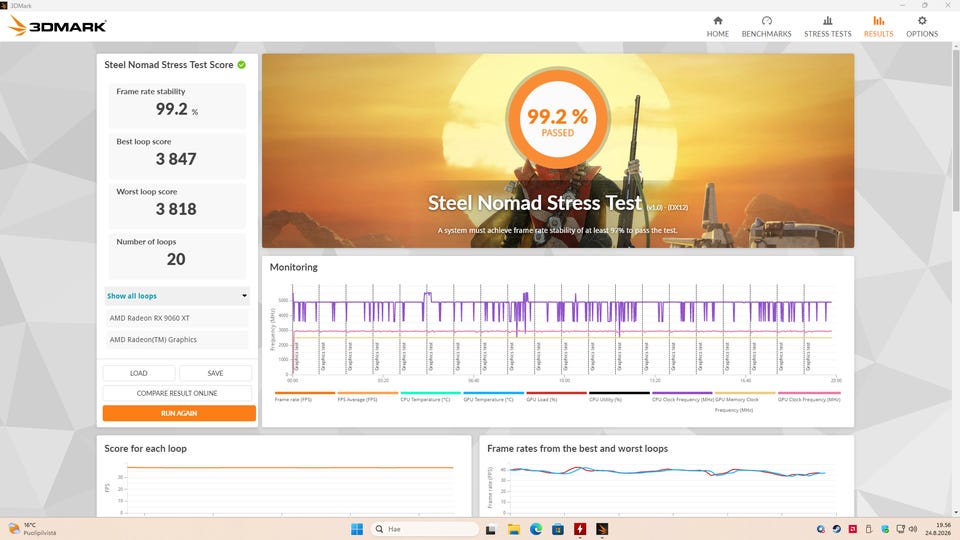Click the 3DMark taskbar icon
This screenshot has width=960, height=540.
tap(602, 529)
